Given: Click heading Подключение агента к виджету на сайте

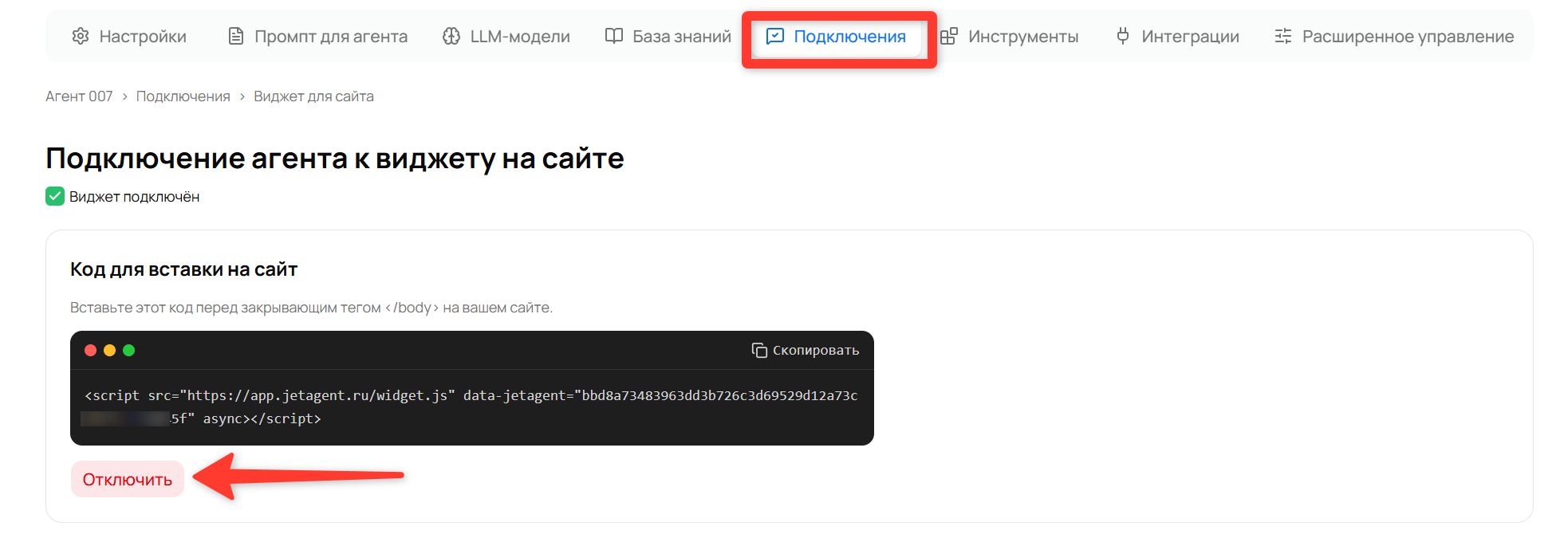Looking at the screenshot, I should 335,159.
